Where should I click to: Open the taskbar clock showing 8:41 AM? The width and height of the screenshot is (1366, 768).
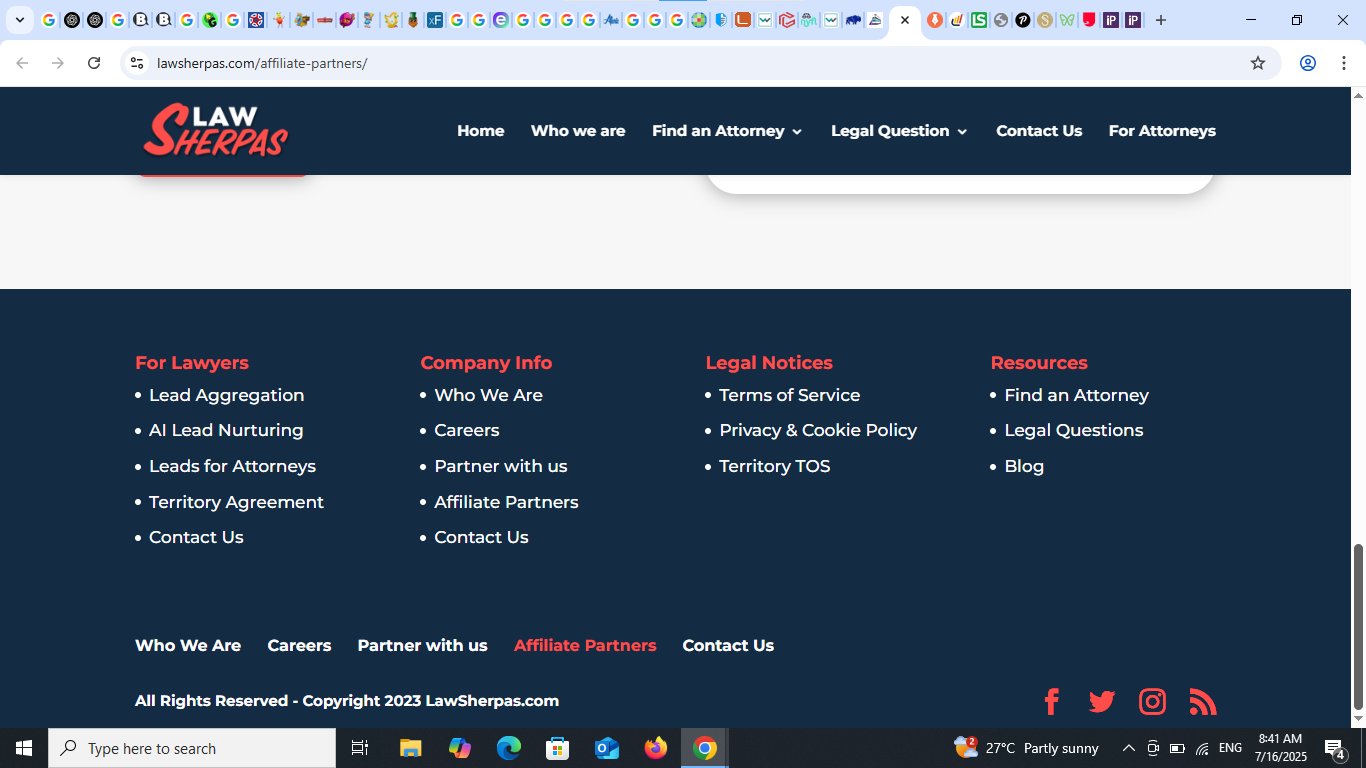[x=1280, y=748]
